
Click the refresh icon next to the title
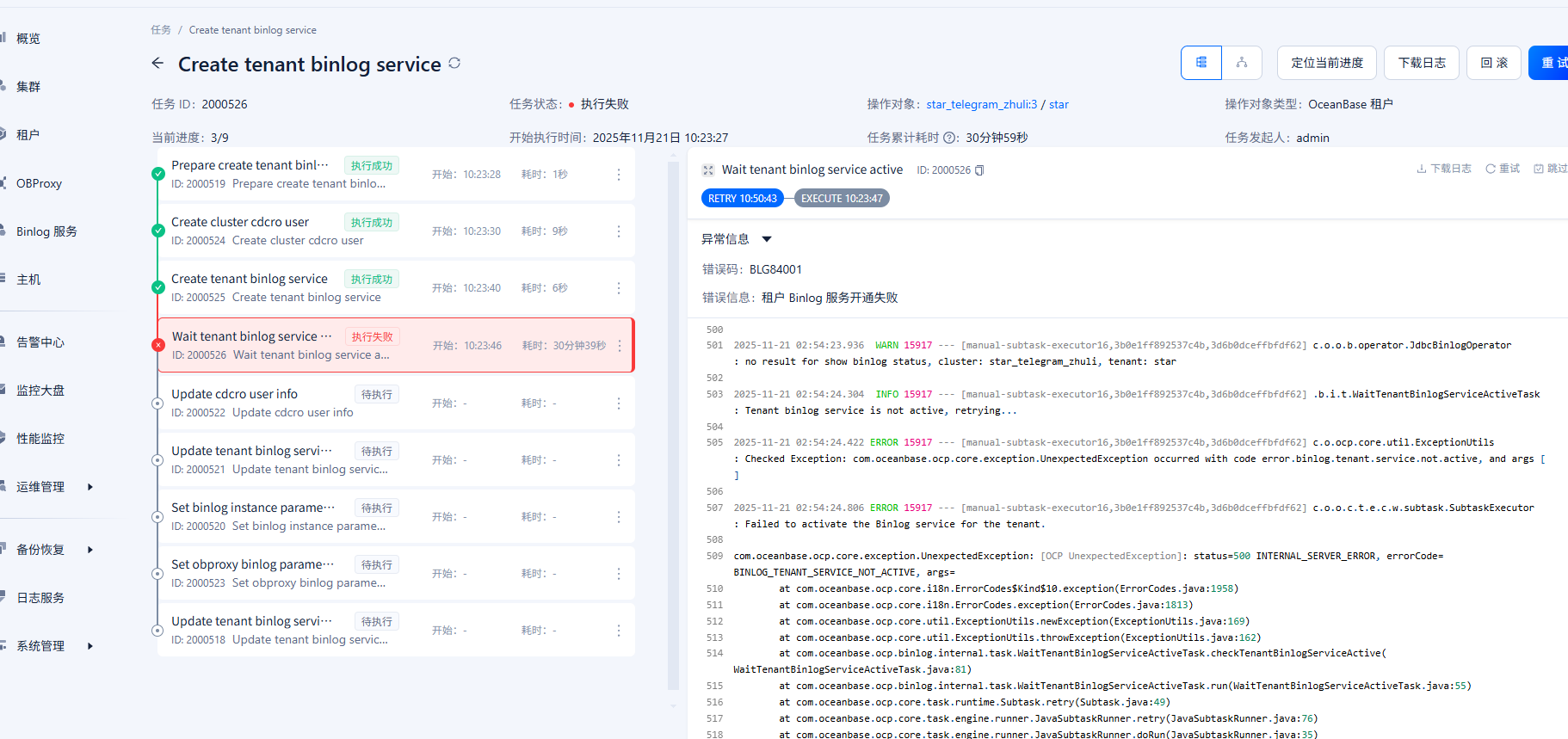454,63
